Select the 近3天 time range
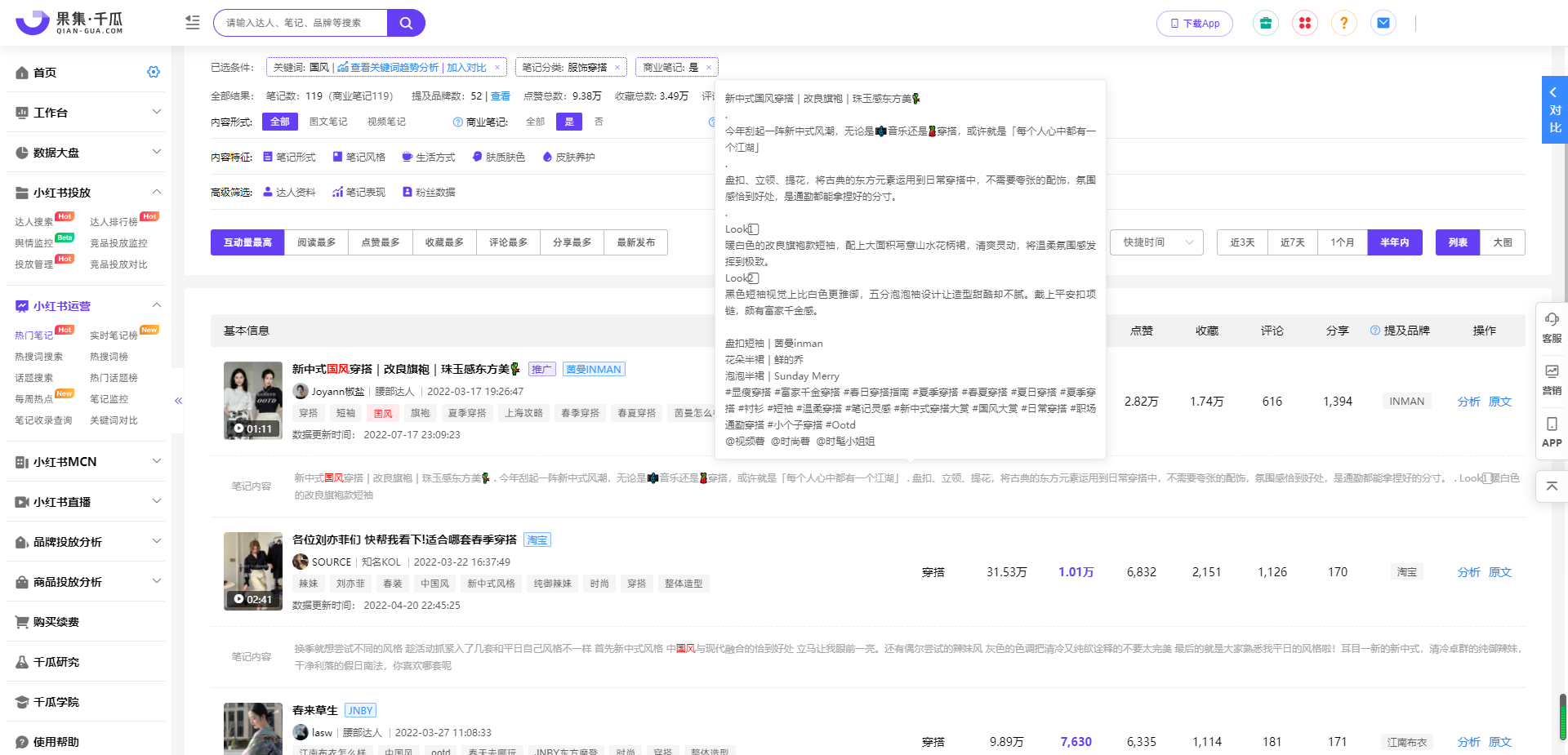 [1242, 242]
